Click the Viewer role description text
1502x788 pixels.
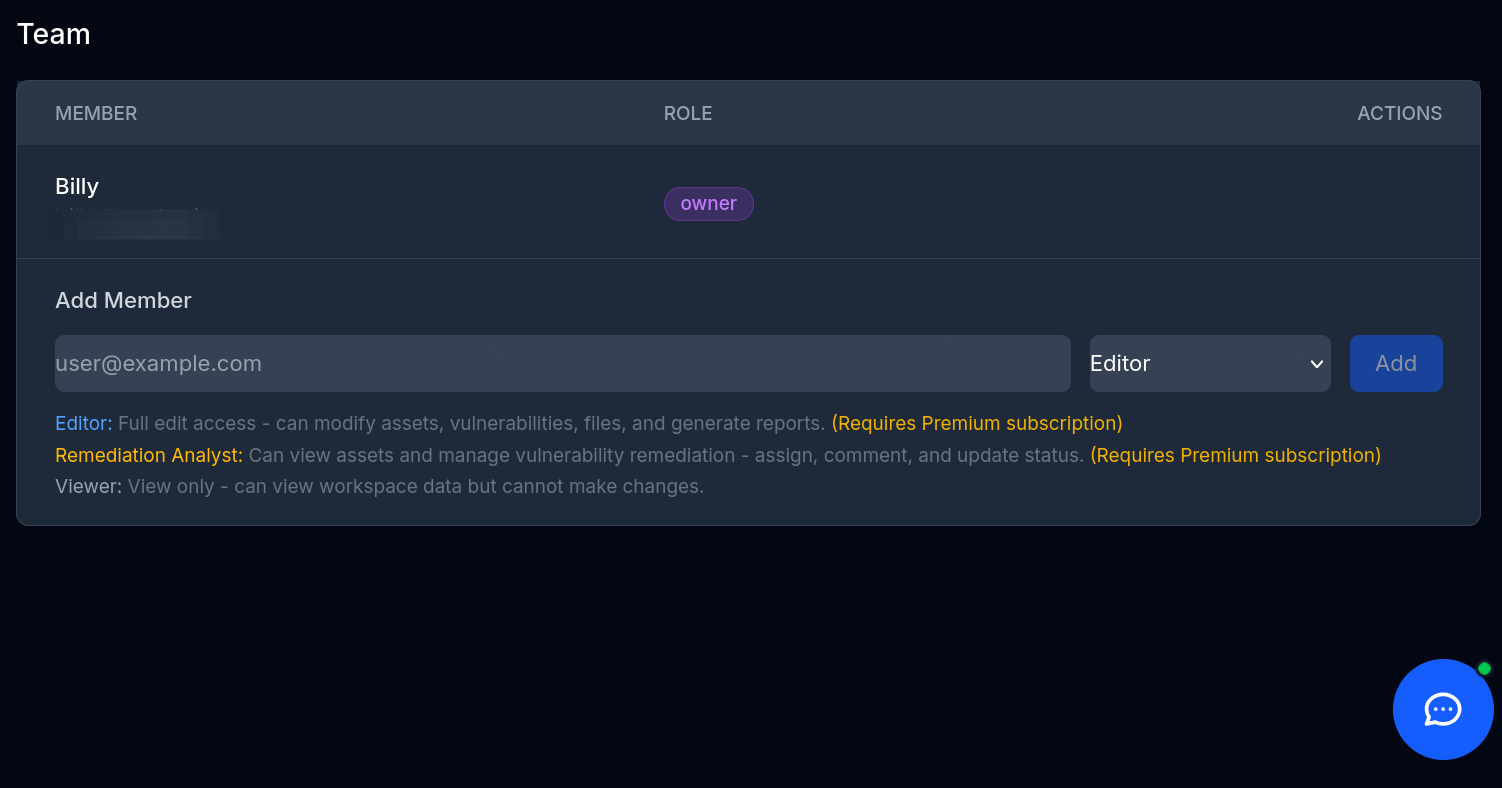(380, 486)
